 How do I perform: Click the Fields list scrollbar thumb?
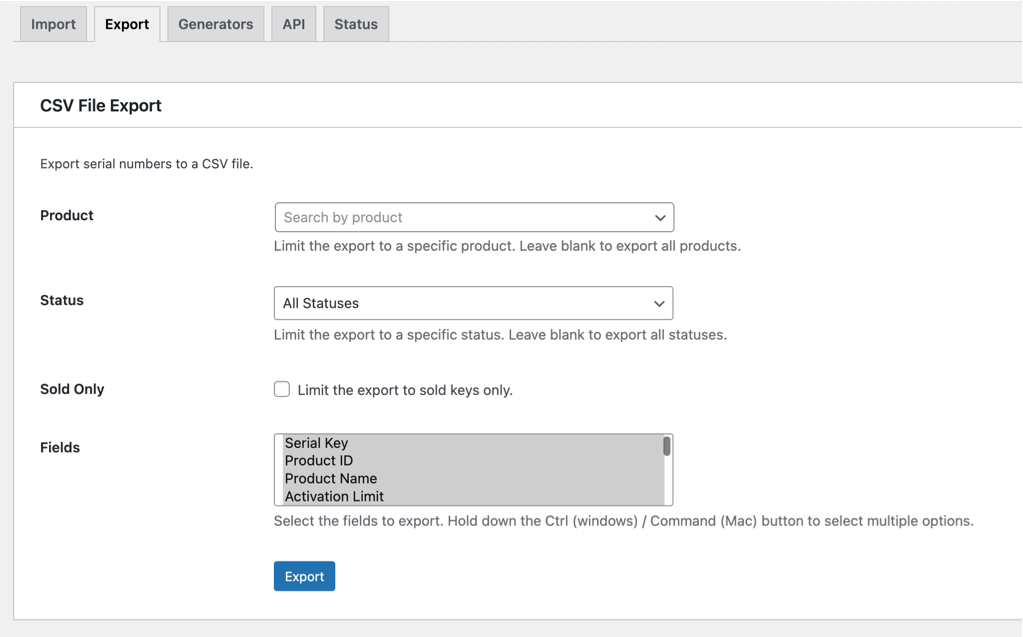click(667, 446)
